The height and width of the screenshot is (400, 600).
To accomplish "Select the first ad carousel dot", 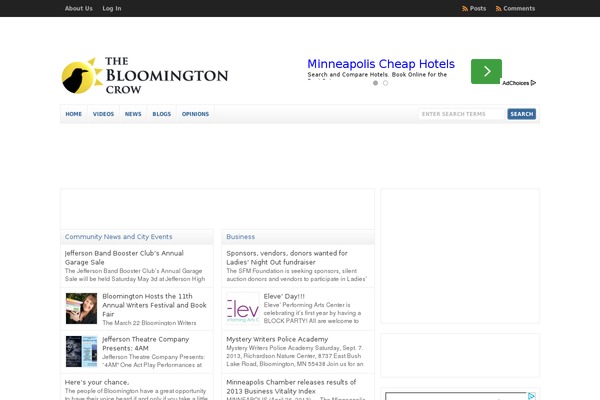I will click(375, 83).
